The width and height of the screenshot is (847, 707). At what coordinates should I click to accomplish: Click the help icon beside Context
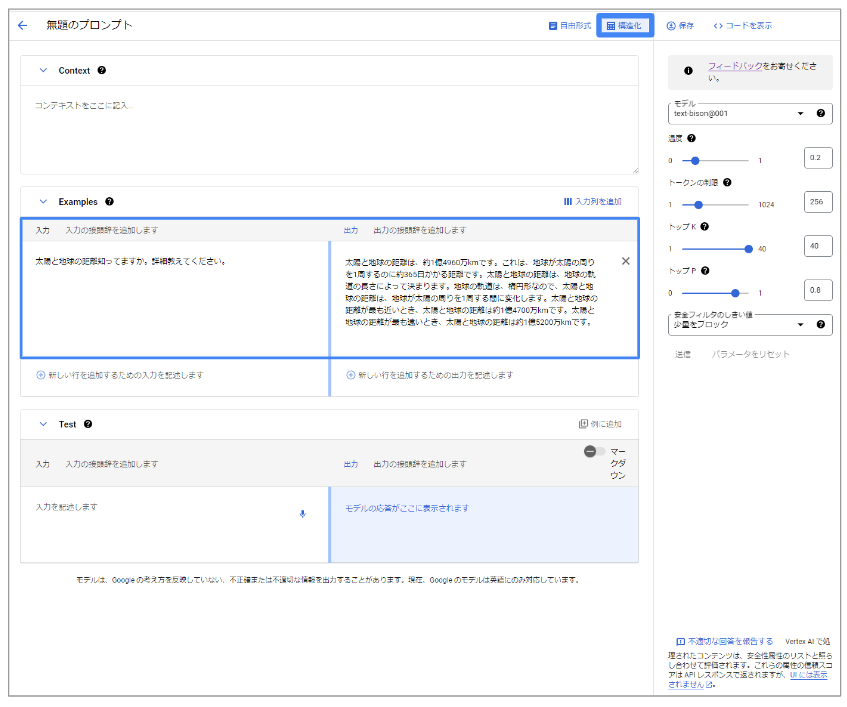[x=102, y=71]
